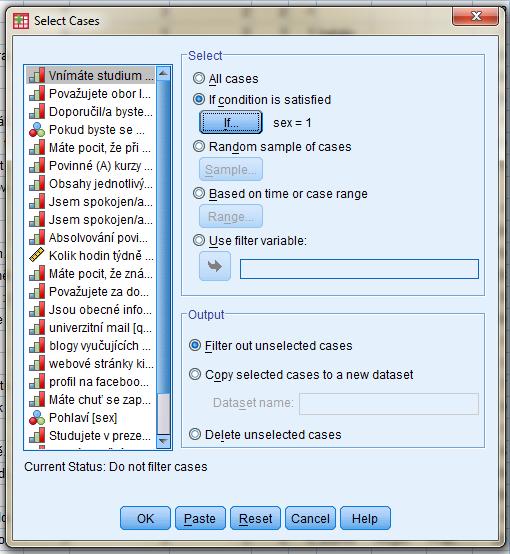Click the greyed-out Sample... button

point(231,169)
